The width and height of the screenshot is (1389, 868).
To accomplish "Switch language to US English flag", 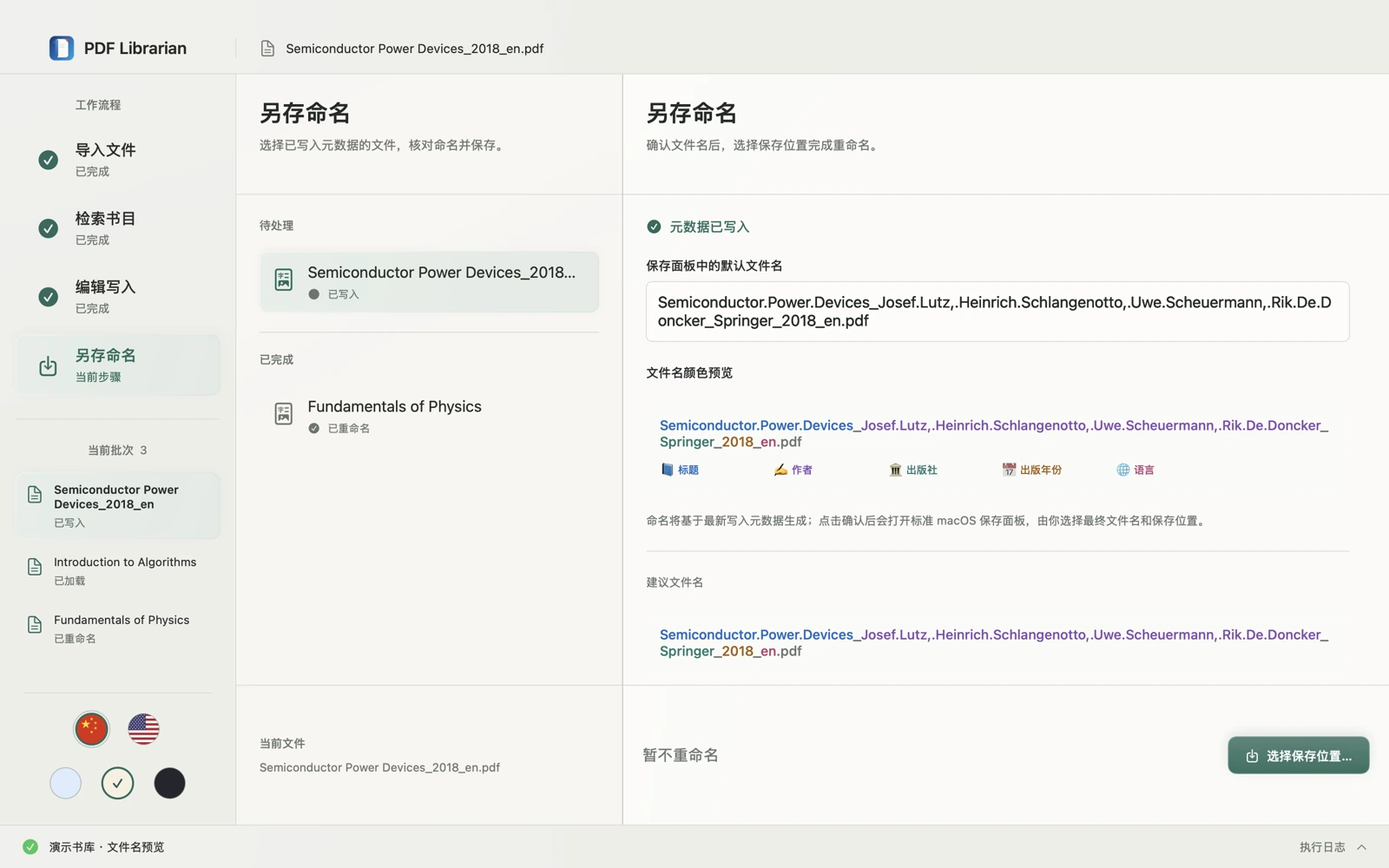I will pyautogui.click(x=143, y=729).
